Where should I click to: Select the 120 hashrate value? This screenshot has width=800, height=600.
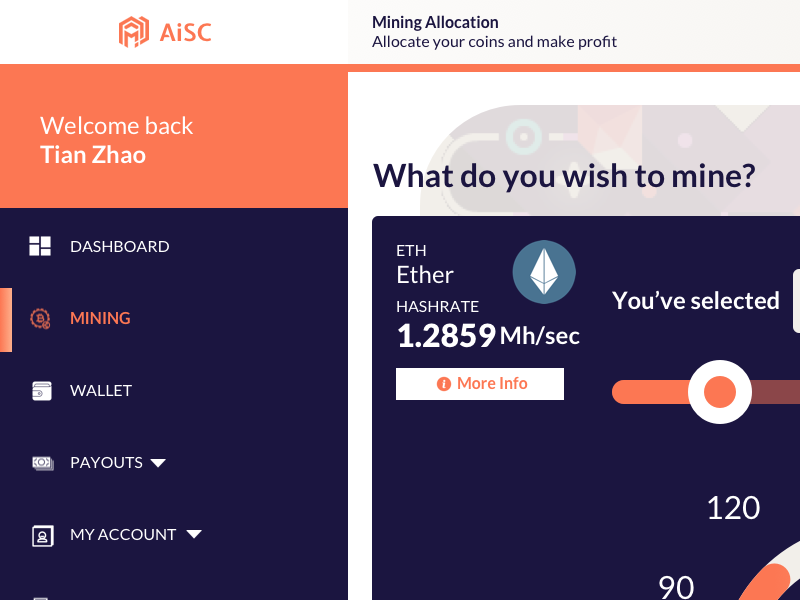tap(733, 508)
